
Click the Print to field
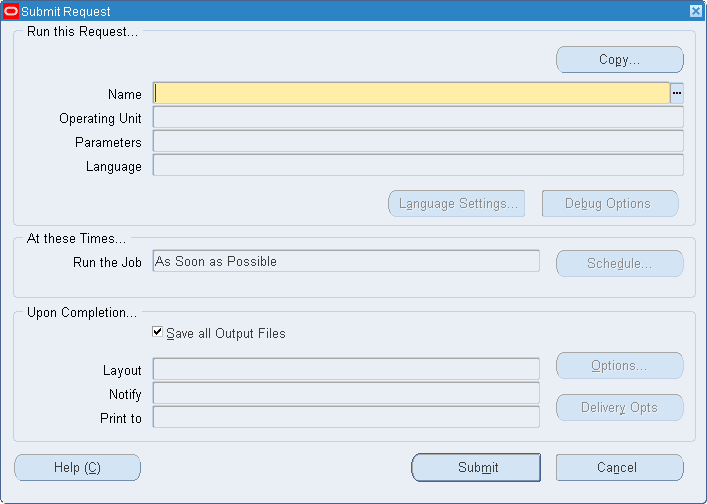[x=346, y=417]
